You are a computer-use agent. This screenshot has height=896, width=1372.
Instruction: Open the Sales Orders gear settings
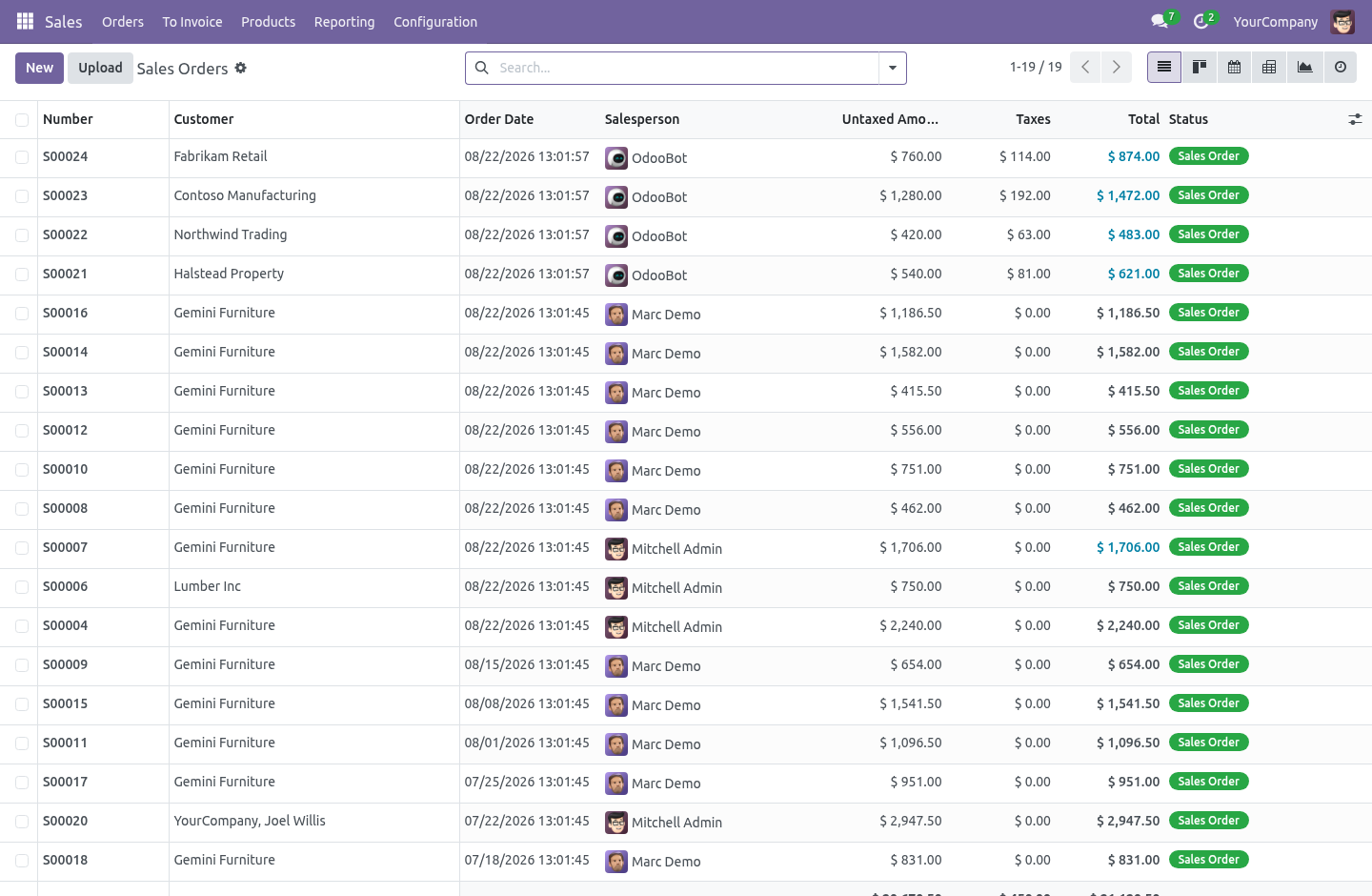click(241, 68)
